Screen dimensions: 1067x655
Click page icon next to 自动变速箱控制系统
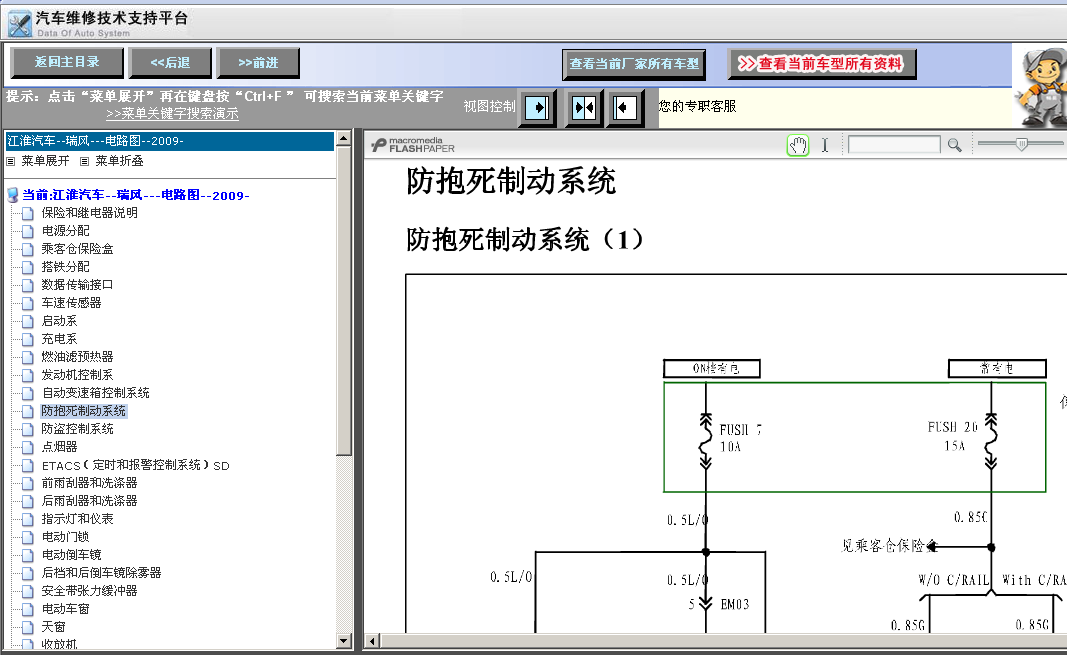[x=27, y=393]
